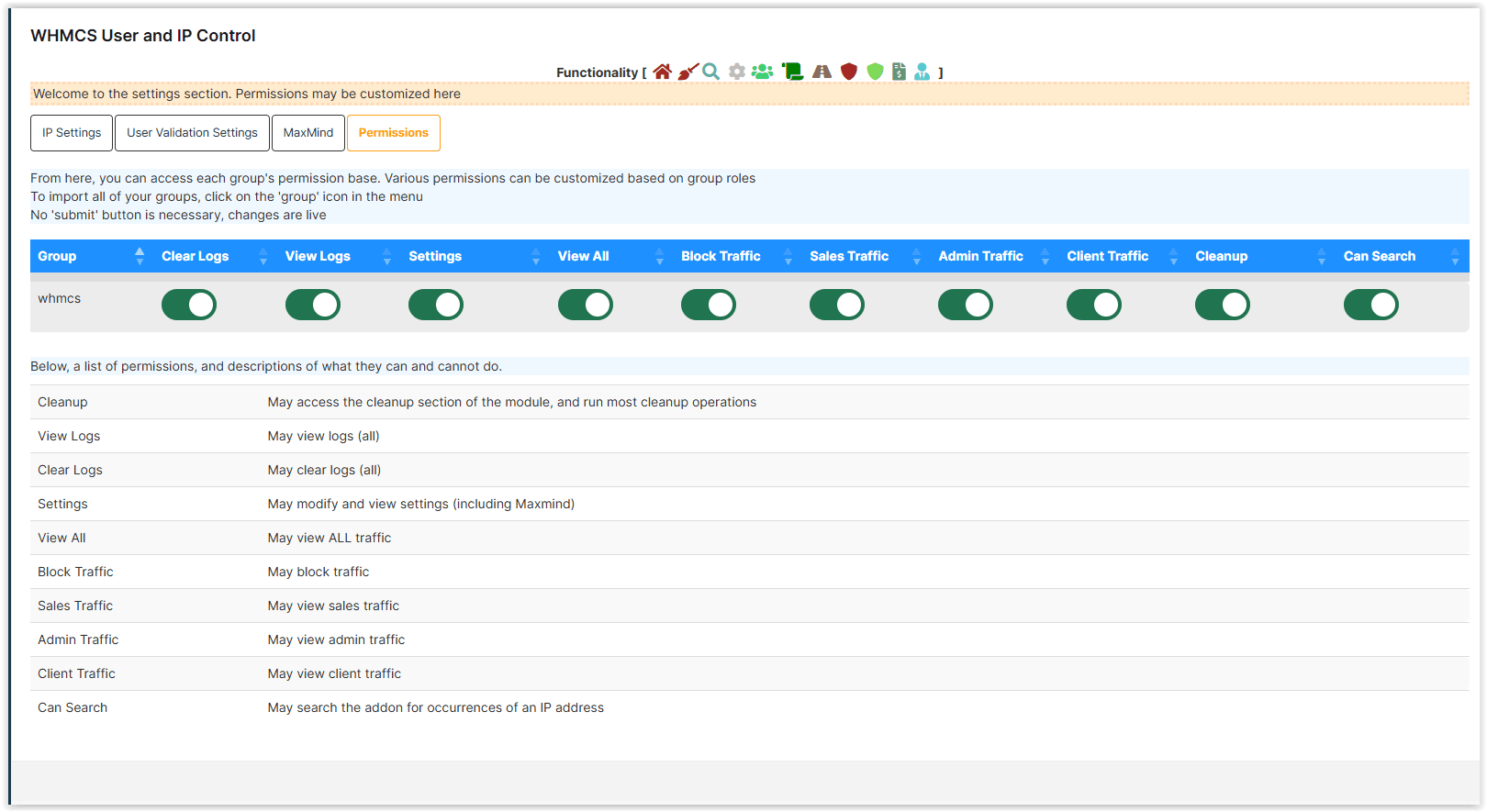This screenshot has height=812, width=1487.
Task: Toggle Admin Traffic permission for whmcs
Action: coord(966,305)
